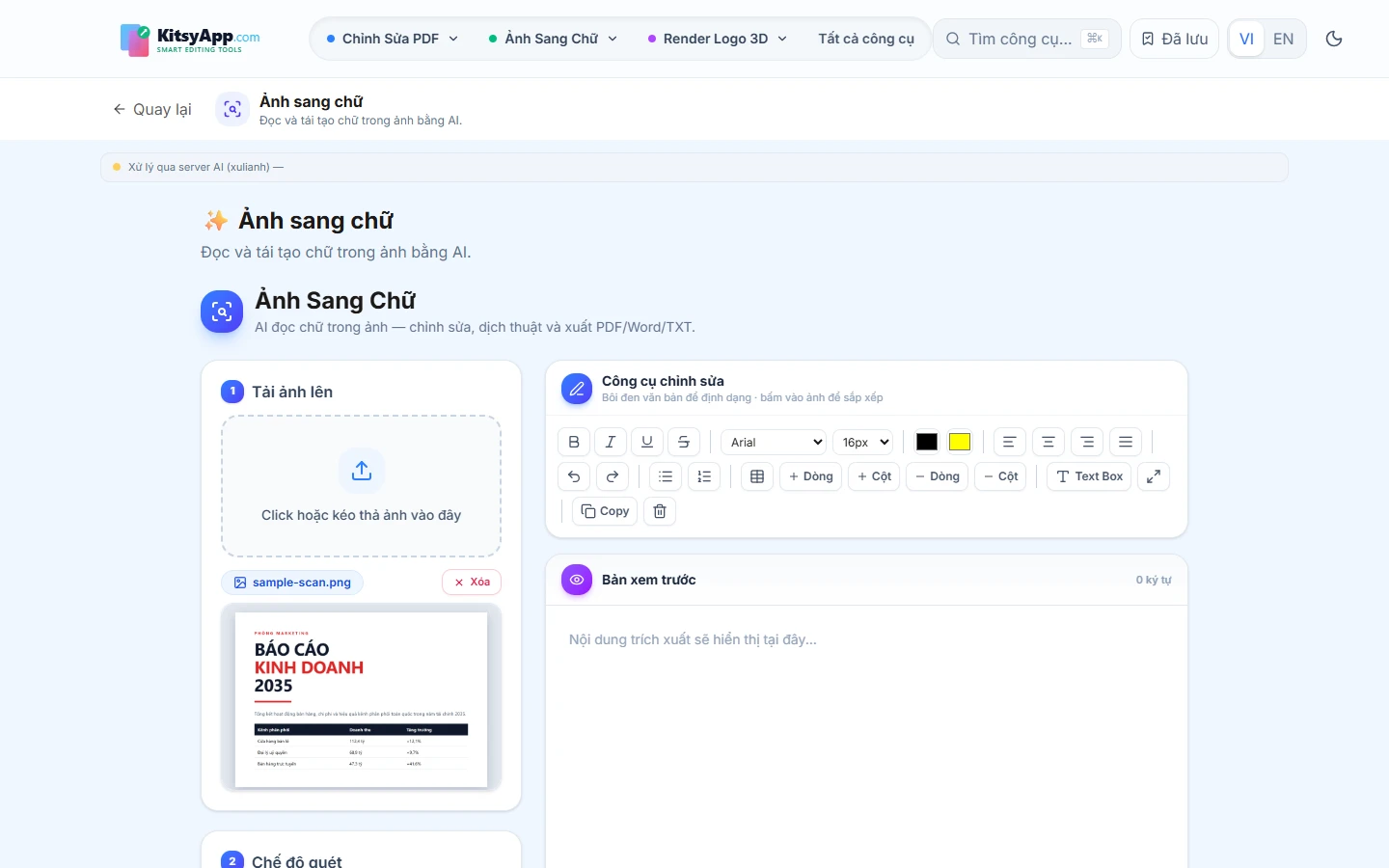Insert a table
The image size is (1389, 868).
[757, 476]
